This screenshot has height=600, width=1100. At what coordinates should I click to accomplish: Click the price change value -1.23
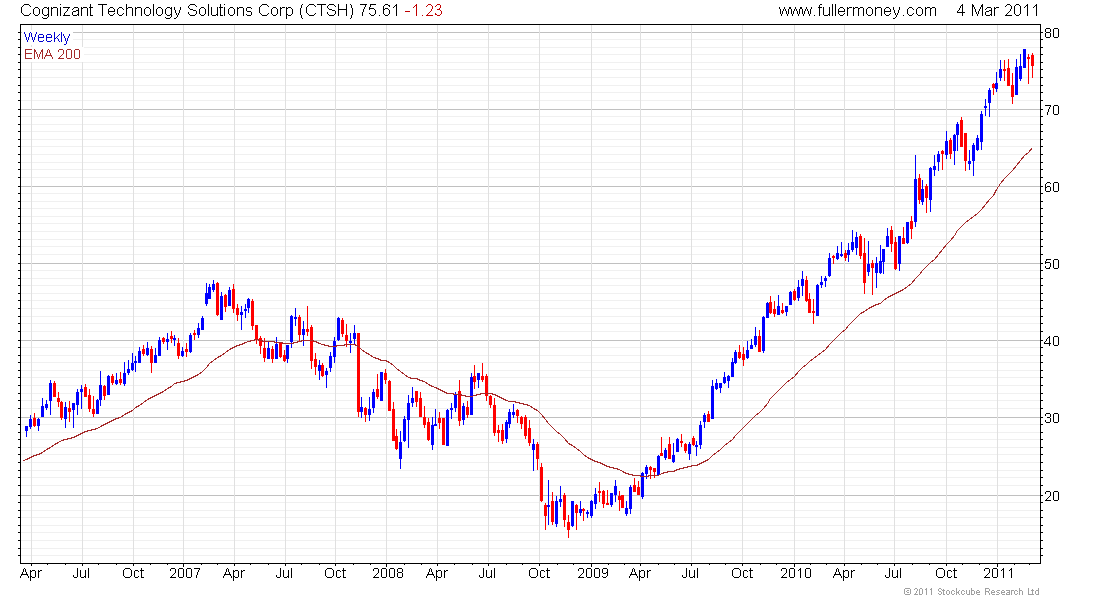(x=423, y=11)
